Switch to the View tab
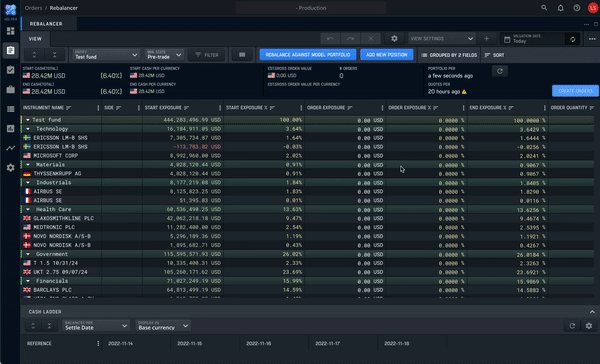Image resolution: width=600 pixels, height=364 pixels. pos(35,39)
